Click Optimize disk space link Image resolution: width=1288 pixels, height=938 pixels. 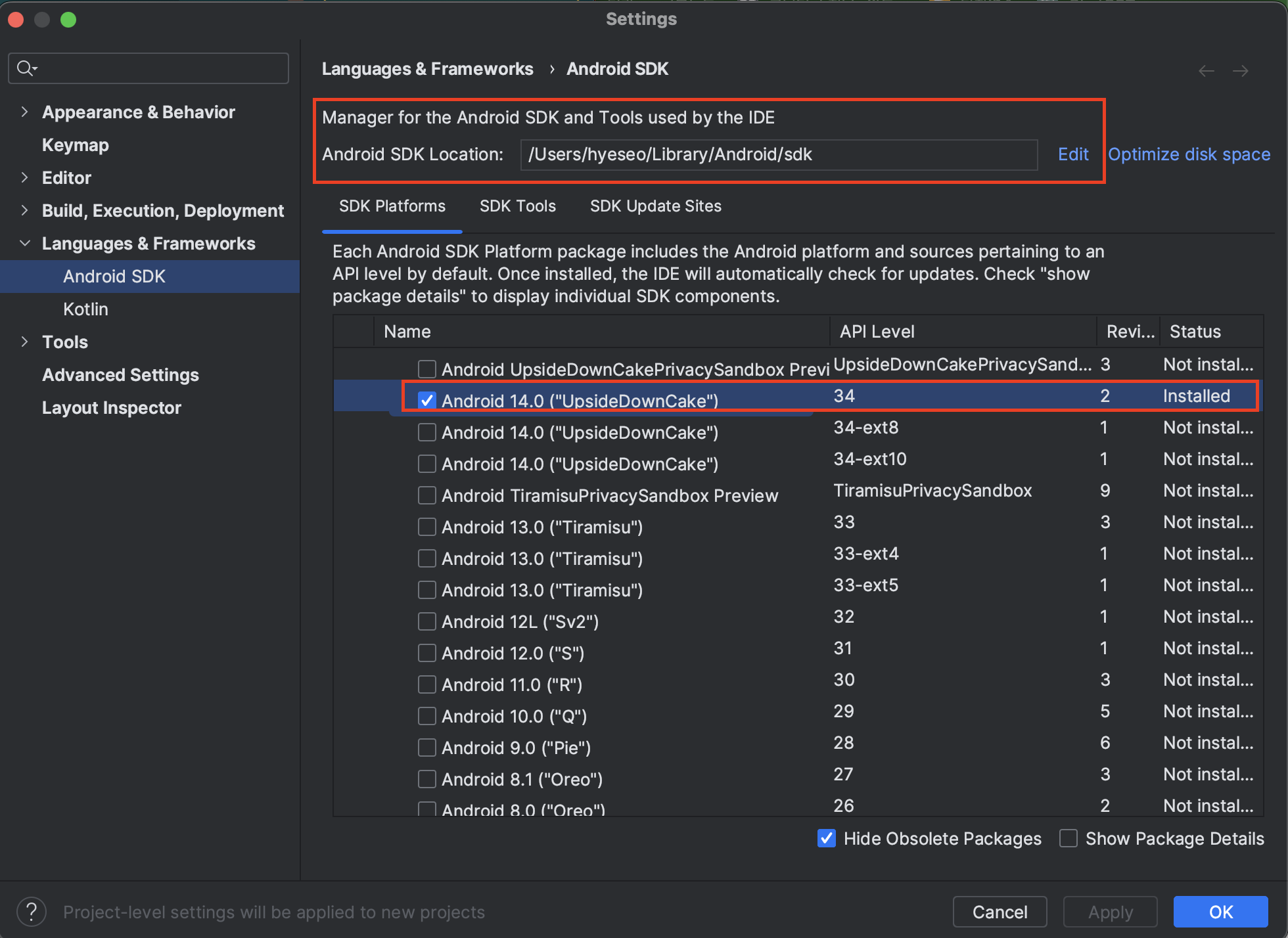point(1189,154)
